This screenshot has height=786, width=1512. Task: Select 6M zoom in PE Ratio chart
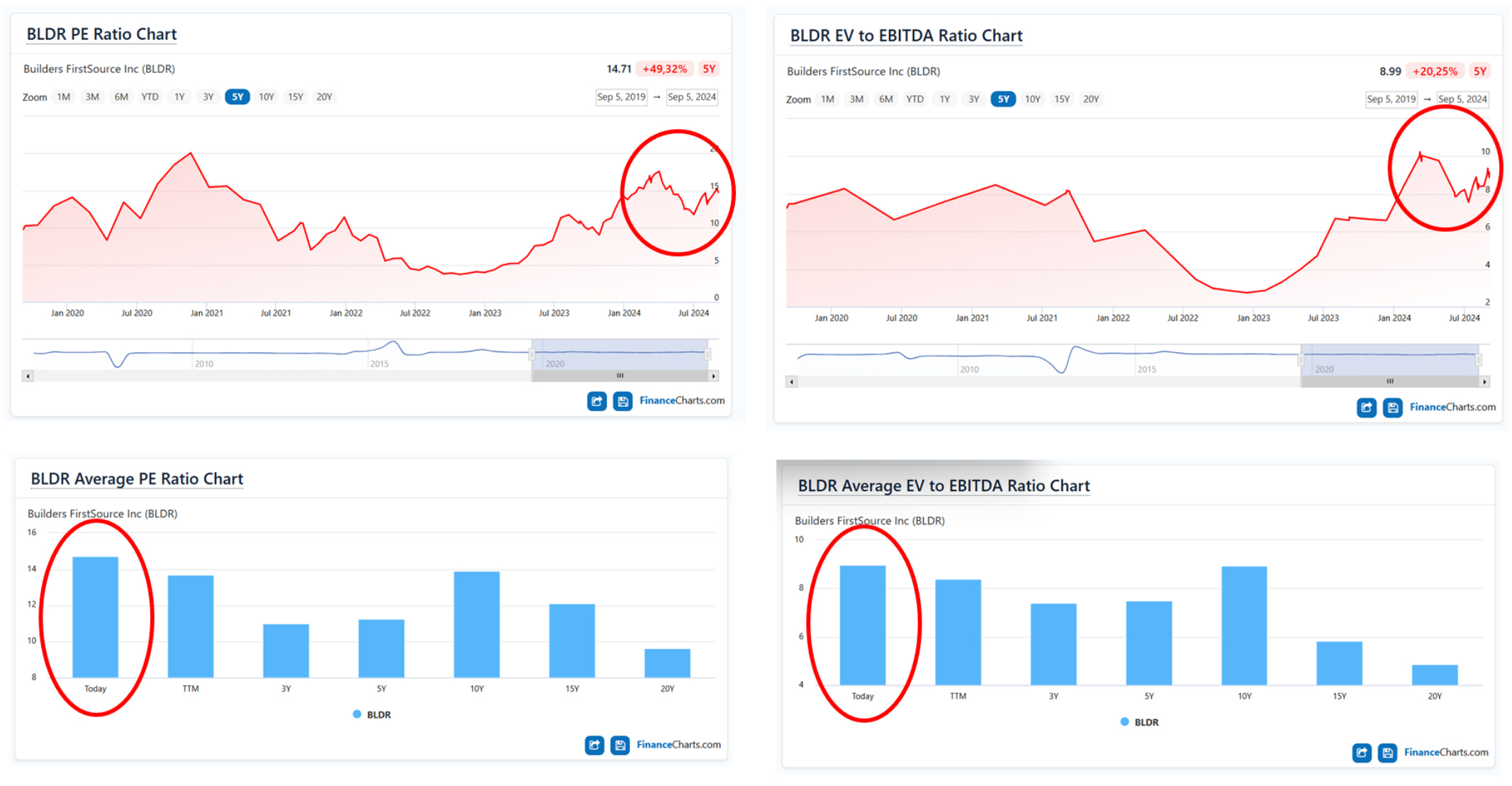[121, 97]
